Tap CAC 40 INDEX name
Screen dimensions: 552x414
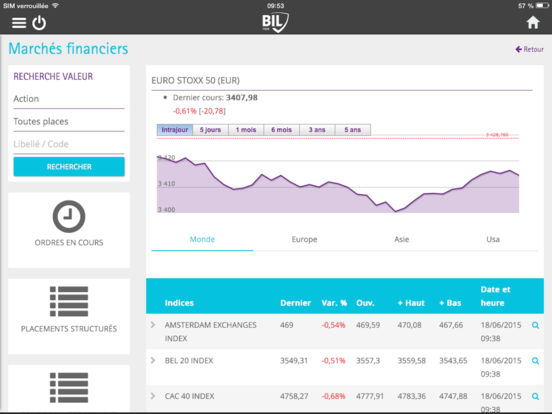pos(189,396)
